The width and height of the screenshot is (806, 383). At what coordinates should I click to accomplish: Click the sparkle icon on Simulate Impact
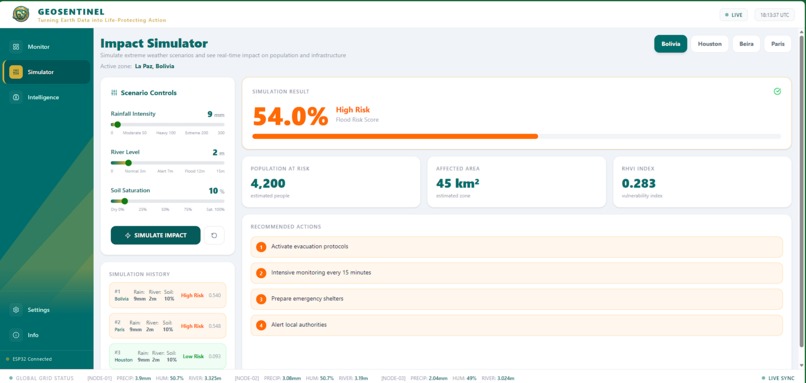pyautogui.click(x=127, y=235)
